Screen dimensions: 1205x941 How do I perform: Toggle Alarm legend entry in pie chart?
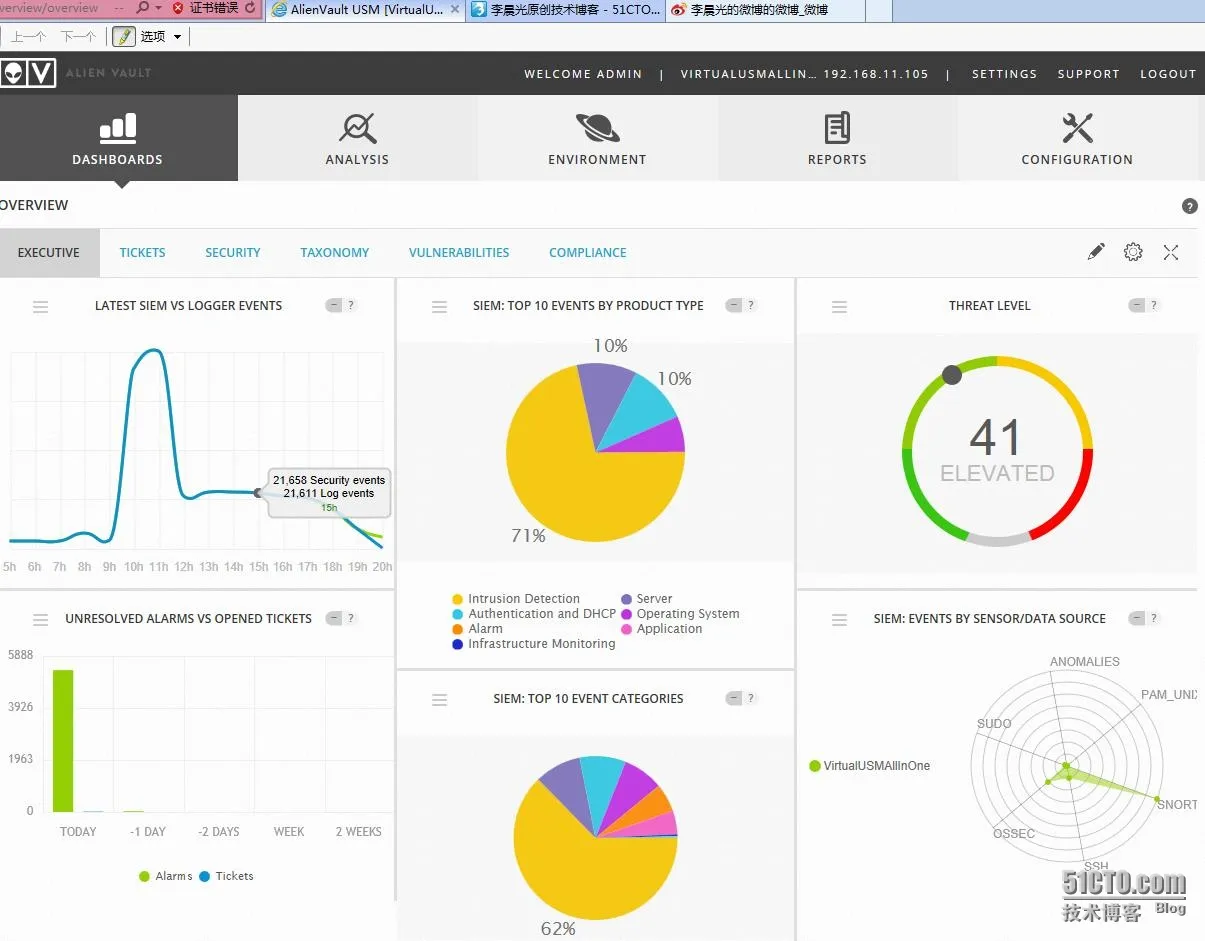coord(478,629)
